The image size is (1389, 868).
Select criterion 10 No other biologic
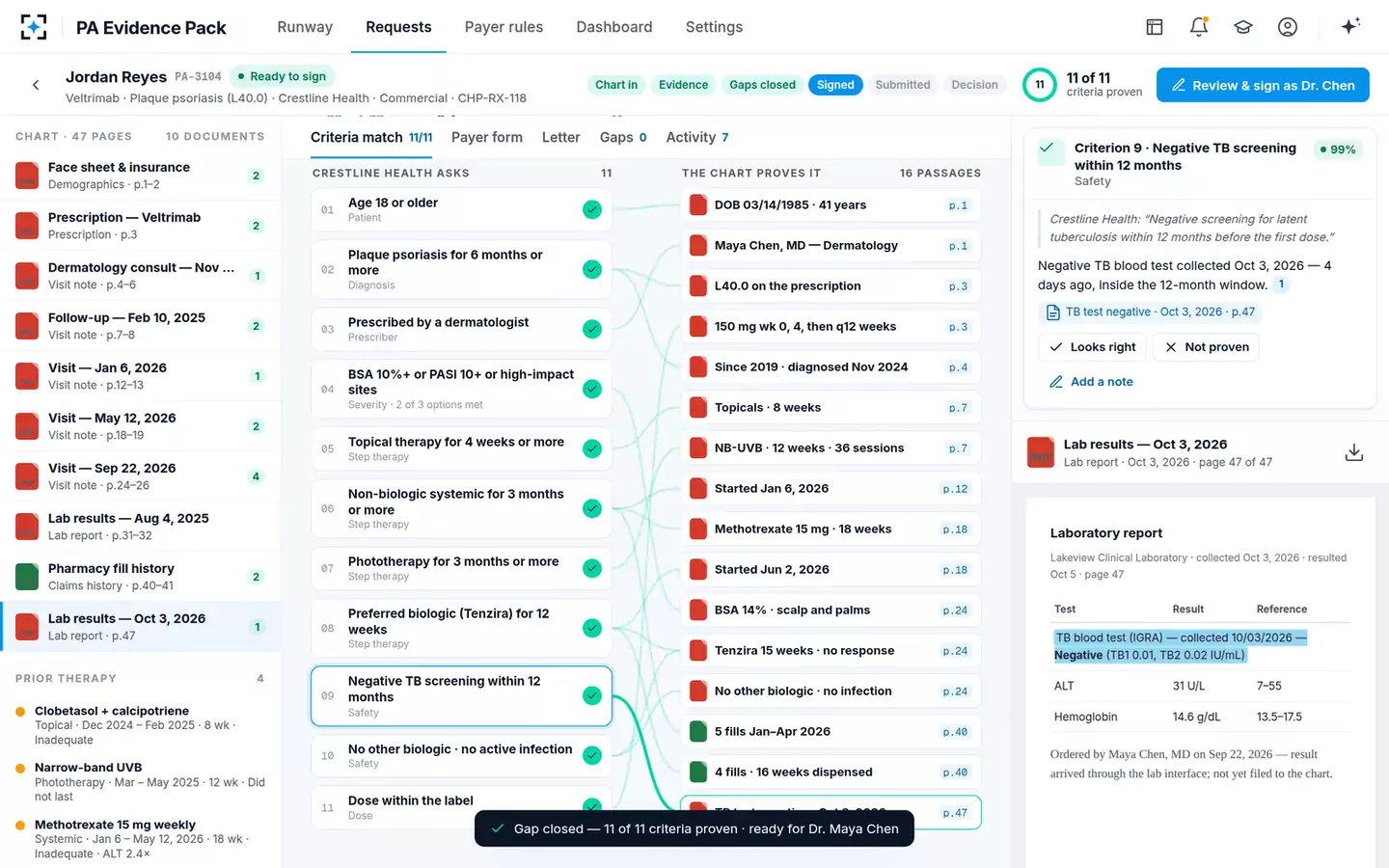(x=461, y=755)
